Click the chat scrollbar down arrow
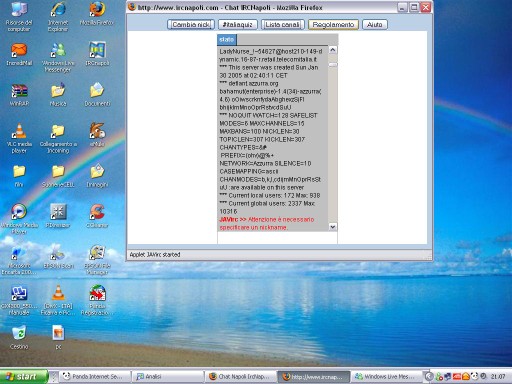This screenshot has width=512, height=384. click(333, 227)
